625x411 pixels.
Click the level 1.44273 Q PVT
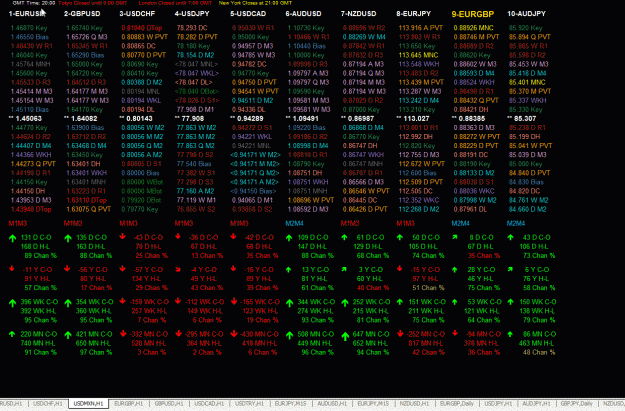33,164
